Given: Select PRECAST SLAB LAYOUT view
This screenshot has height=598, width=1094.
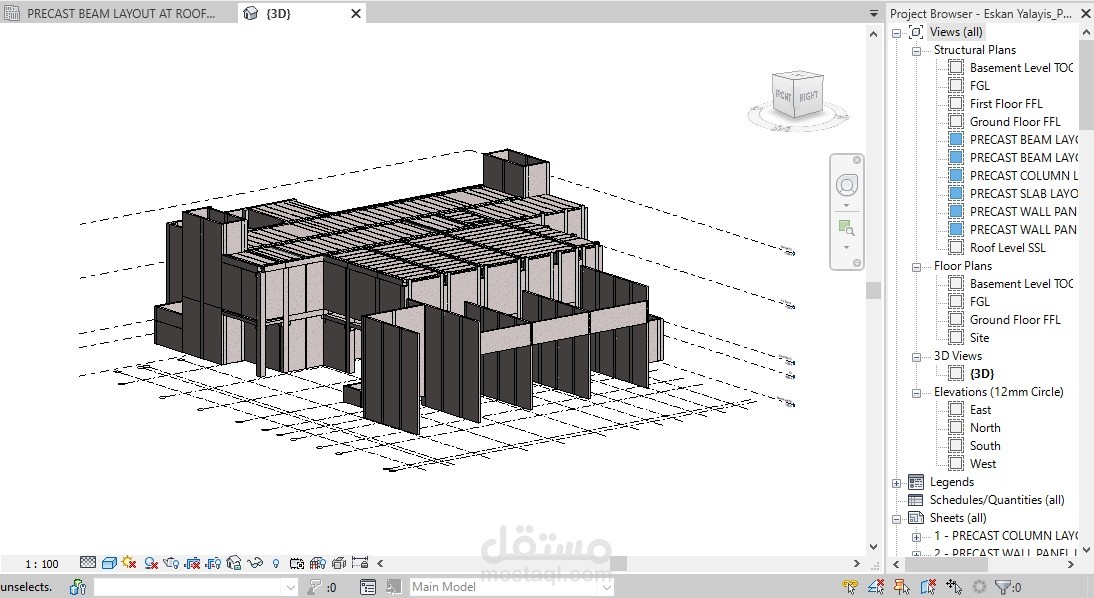Looking at the screenshot, I should [1023, 193].
